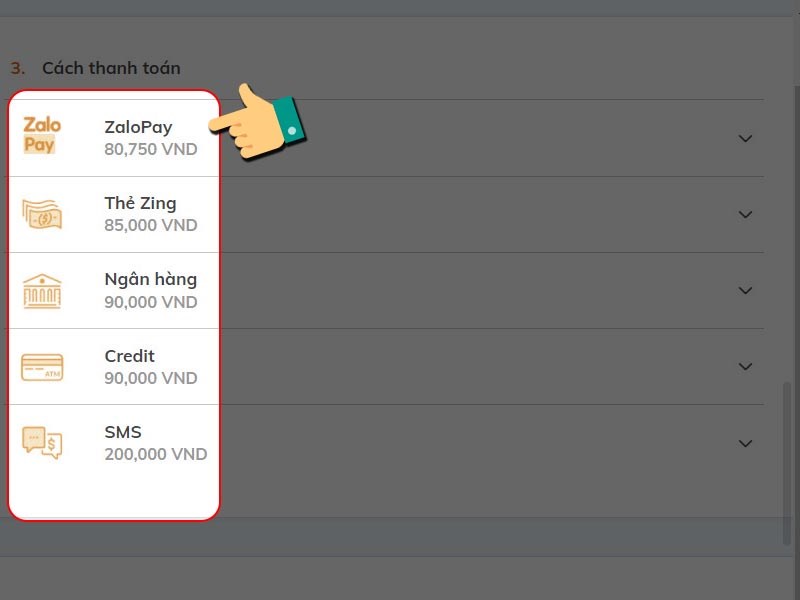Click the SMS price 200,000 VND
The height and width of the screenshot is (600, 800).
[x=155, y=454]
